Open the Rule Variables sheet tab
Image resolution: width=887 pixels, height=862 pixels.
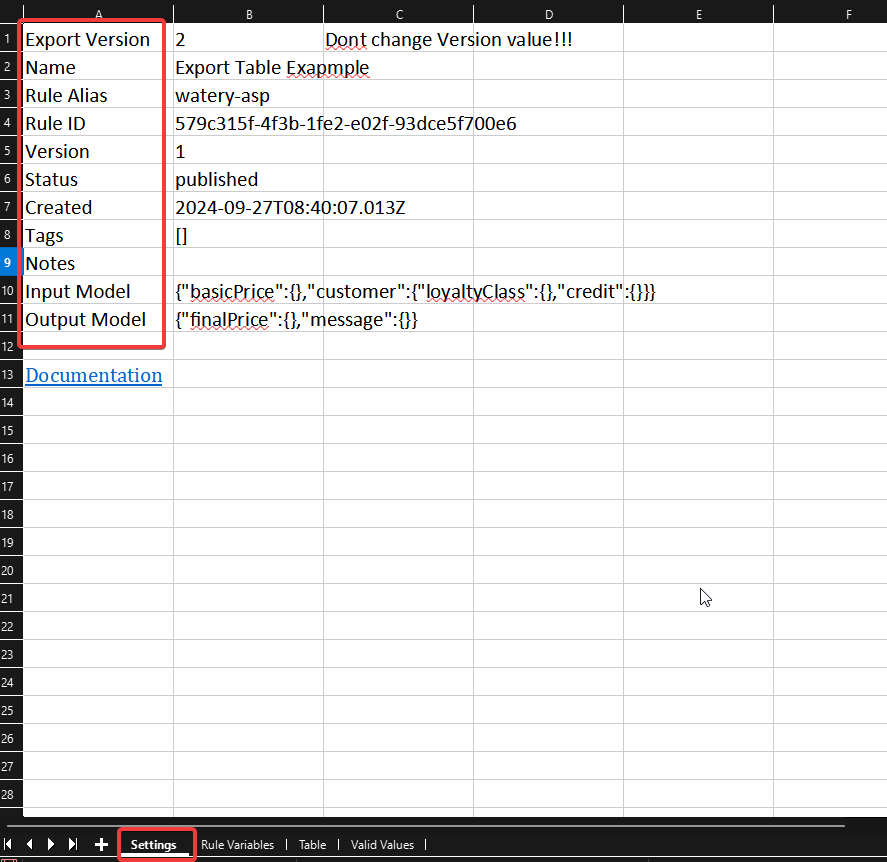(237, 845)
